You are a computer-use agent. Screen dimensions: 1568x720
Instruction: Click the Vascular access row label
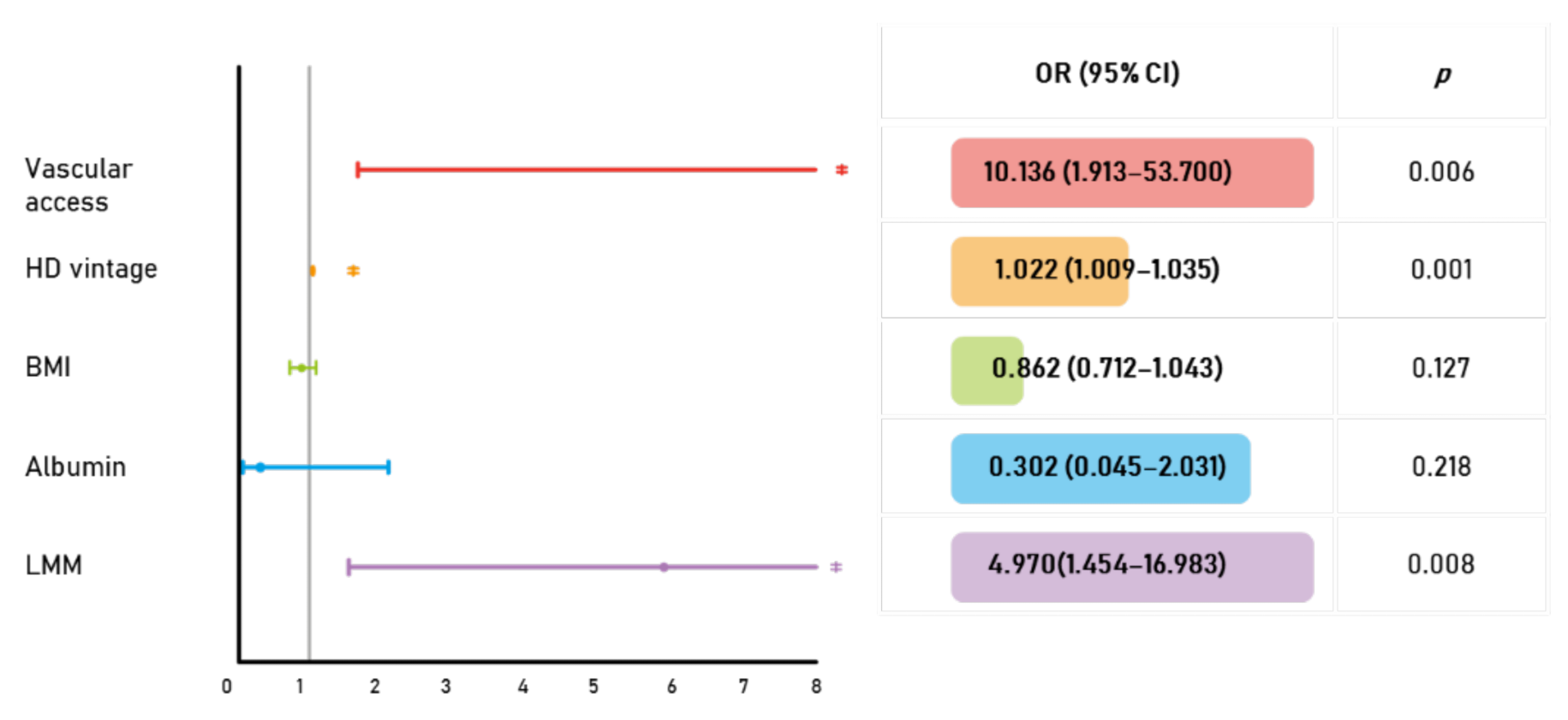tap(78, 185)
